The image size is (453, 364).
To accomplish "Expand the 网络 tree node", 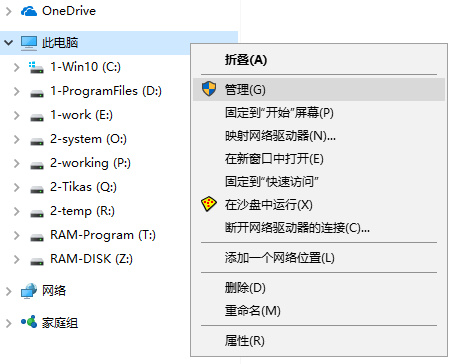I will point(9,291).
